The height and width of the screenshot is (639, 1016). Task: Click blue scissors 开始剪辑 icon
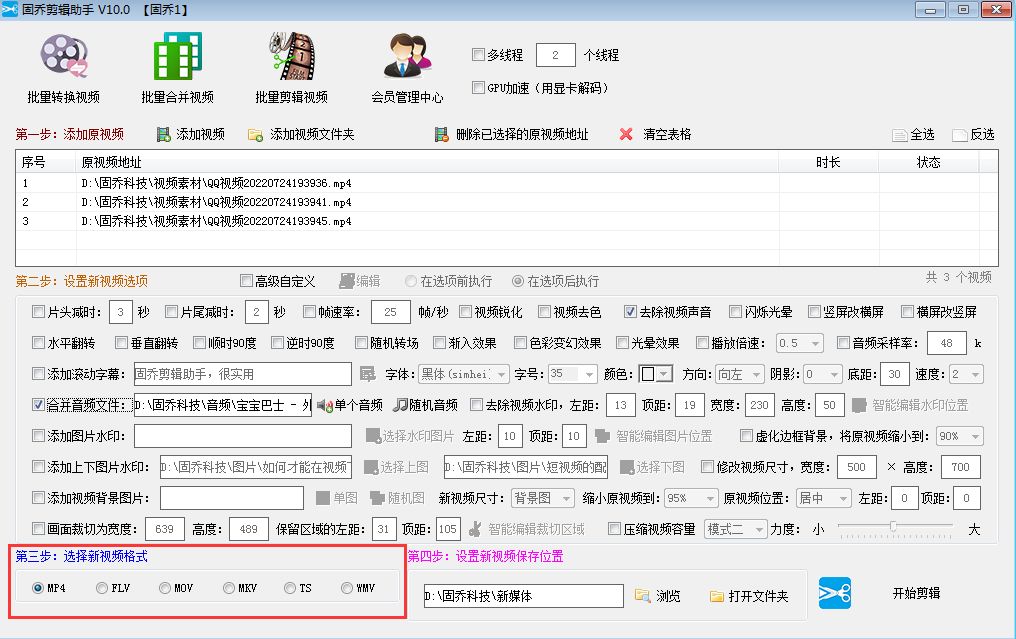835,593
